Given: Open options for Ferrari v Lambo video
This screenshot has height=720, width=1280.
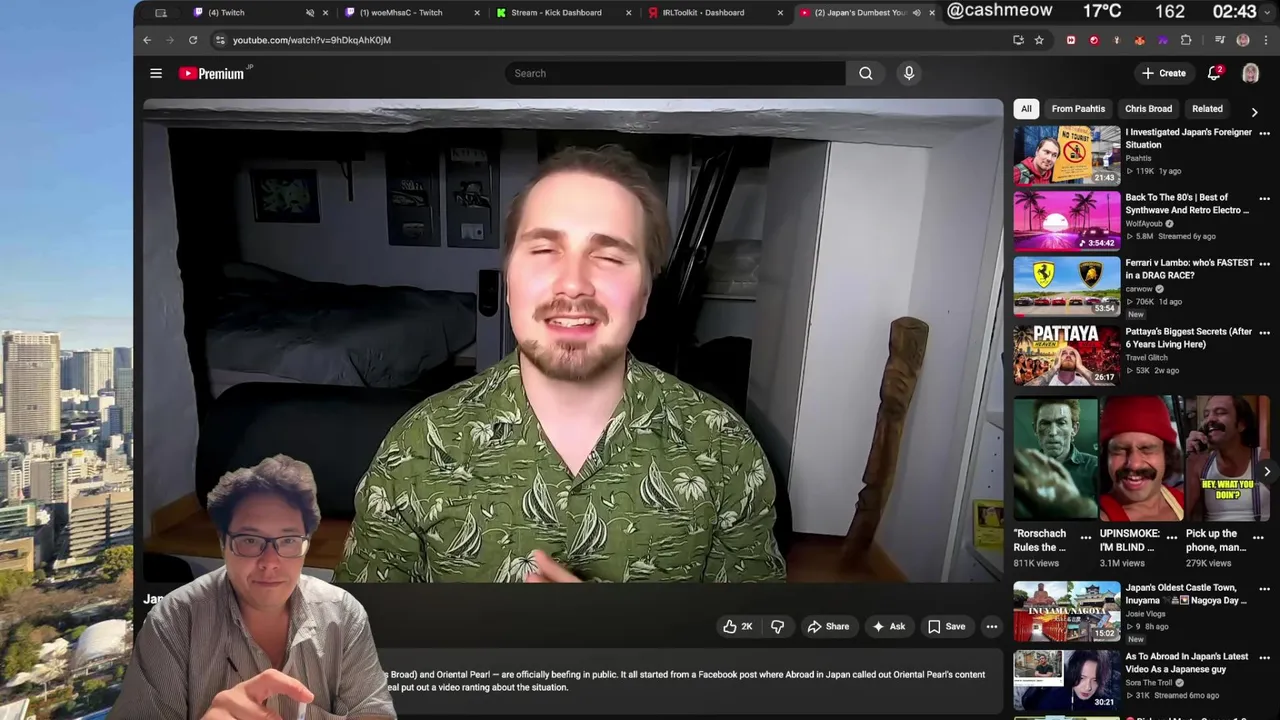Looking at the screenshot, I should [1264, 264].
